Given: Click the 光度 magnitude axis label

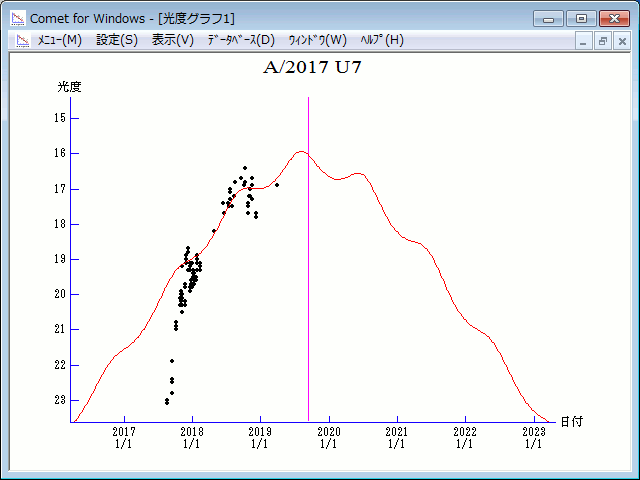Looking at the screenshot, I should 69,87.
